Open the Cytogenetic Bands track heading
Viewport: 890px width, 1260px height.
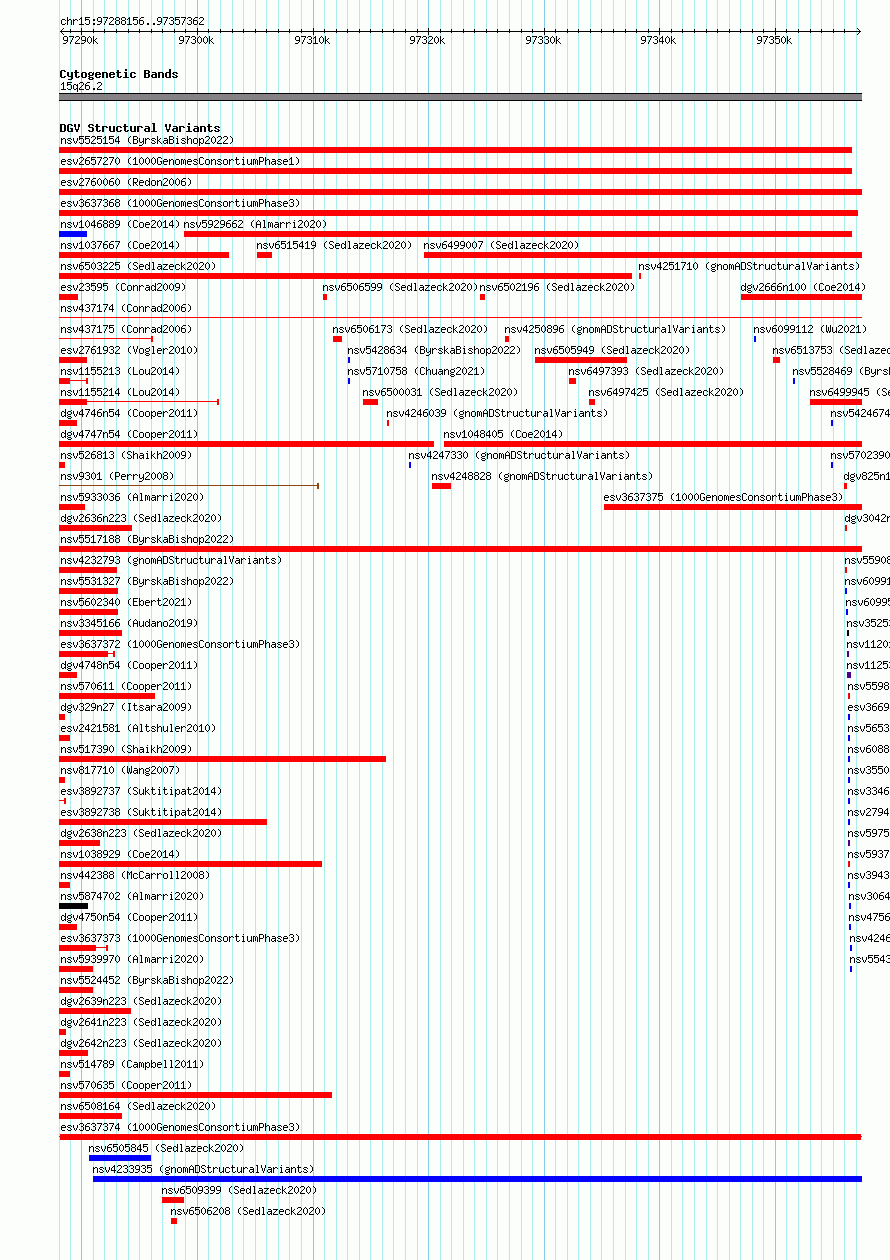(119, 74)
